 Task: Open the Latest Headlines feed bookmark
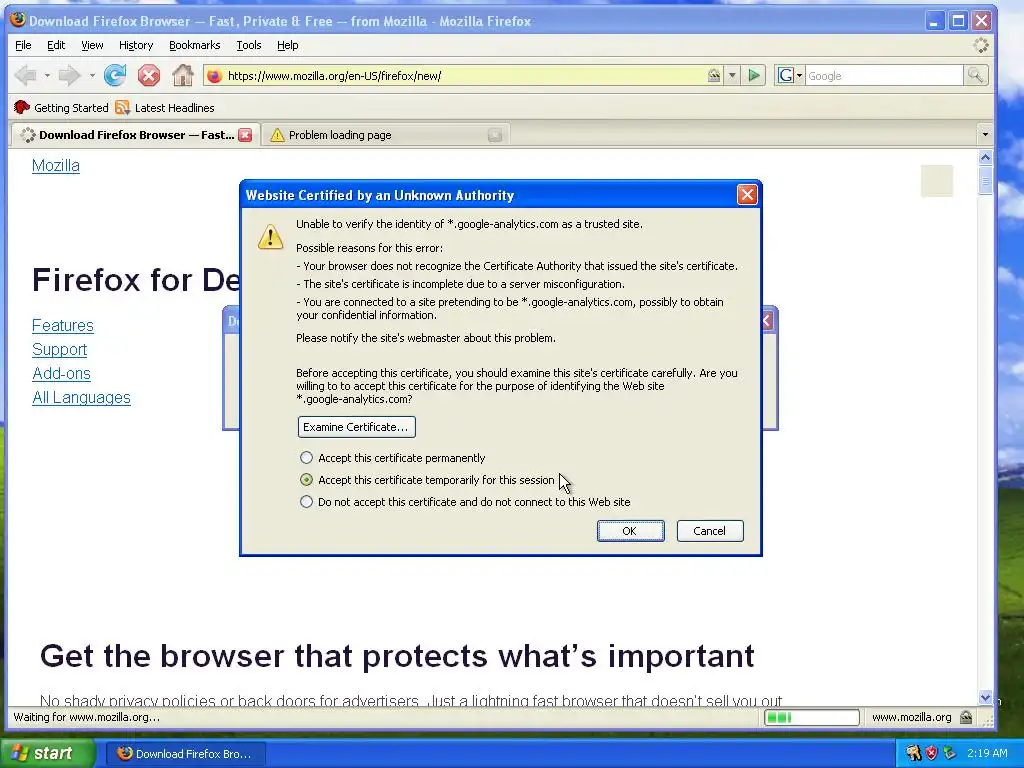click(165, 108)
